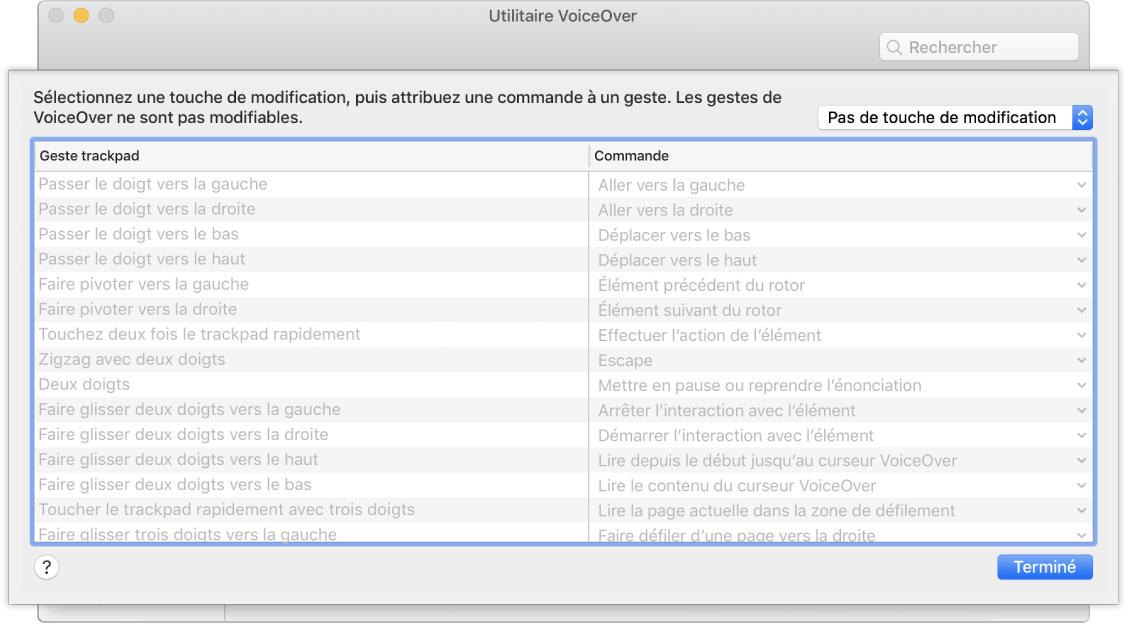The height and width of the screenshot is (625, 1128).
Task: Open the dropdown next to "Déplacer vers le bas"
Action: (1081, 234)
